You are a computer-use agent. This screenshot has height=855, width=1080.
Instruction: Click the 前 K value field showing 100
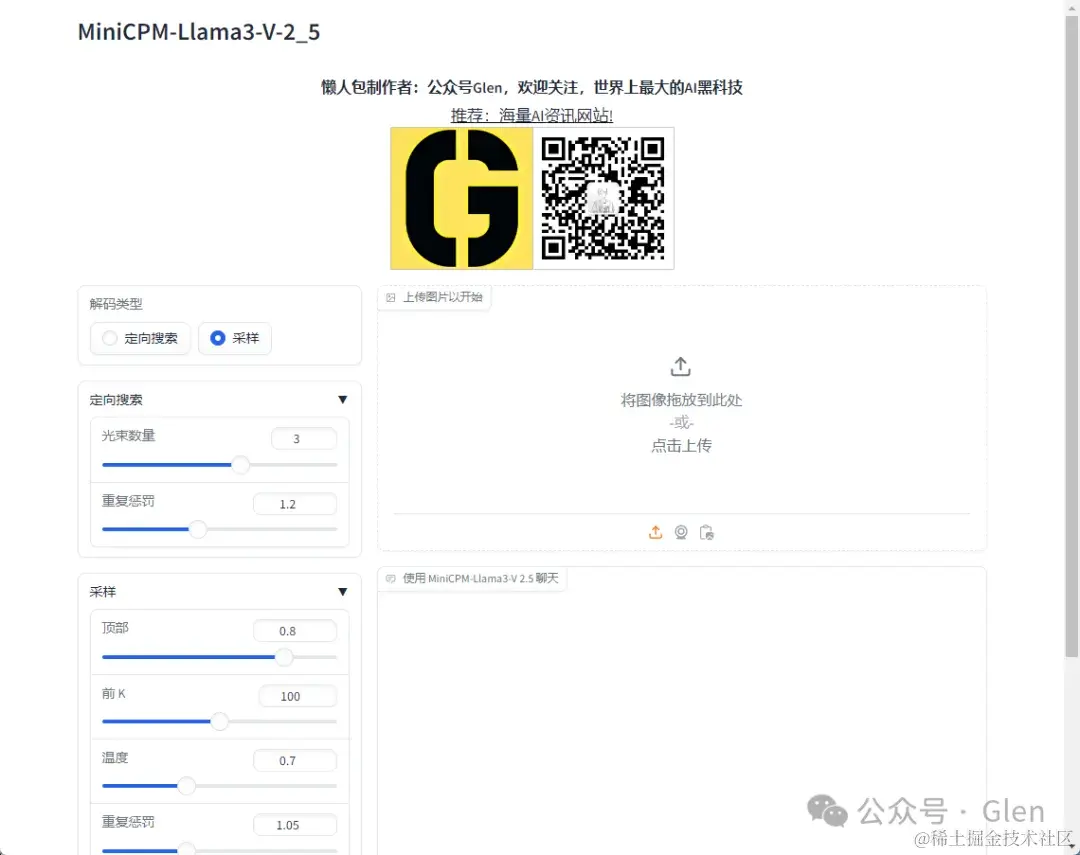coord(298,697)
